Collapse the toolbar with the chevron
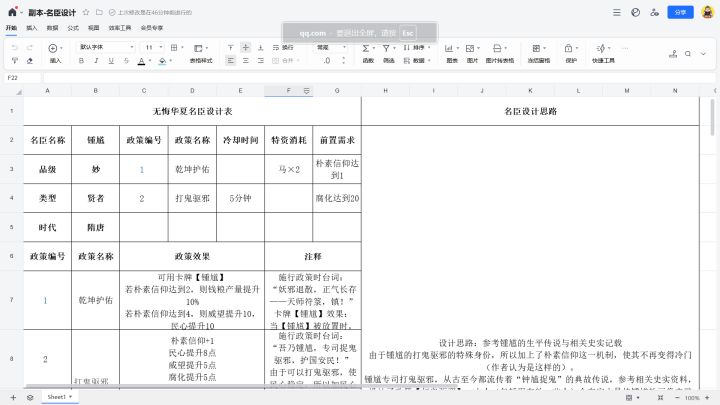Screen dimensions: 720x405 (703, 54)
